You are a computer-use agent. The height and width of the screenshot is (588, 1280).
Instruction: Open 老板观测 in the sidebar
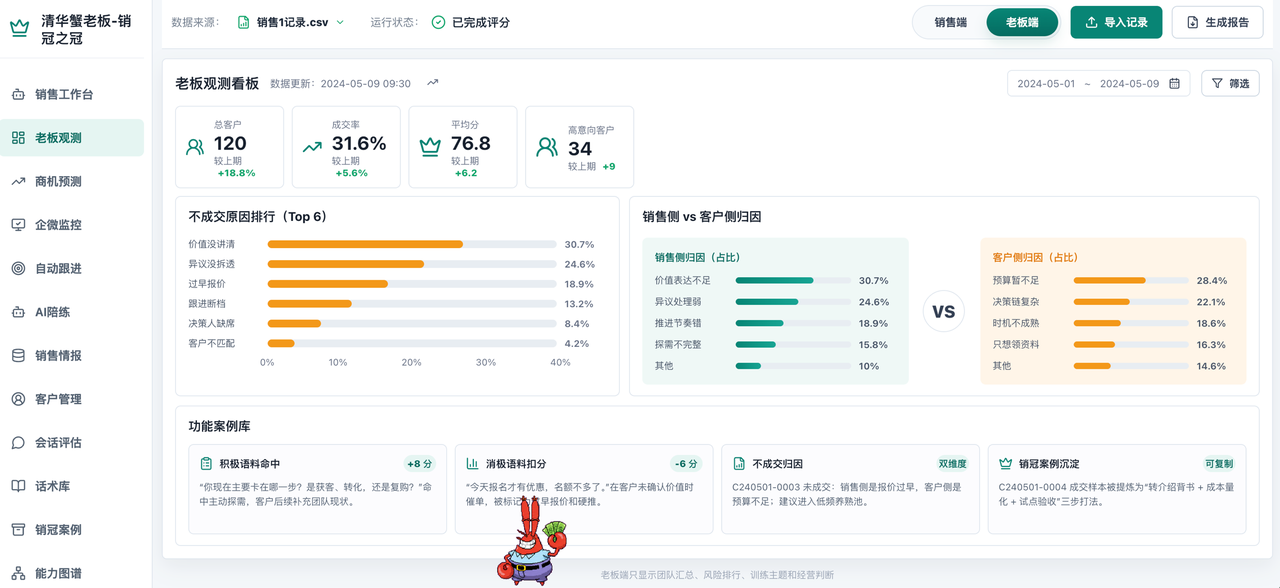tap(72, 138)
